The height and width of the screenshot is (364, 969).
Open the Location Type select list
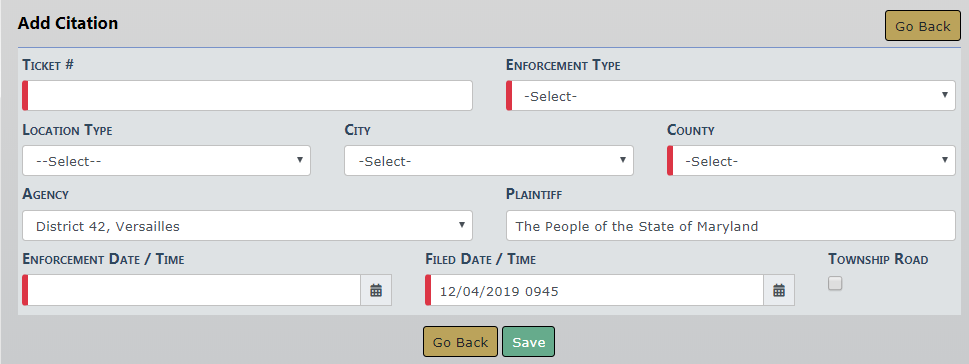click(x=166, y=161)
